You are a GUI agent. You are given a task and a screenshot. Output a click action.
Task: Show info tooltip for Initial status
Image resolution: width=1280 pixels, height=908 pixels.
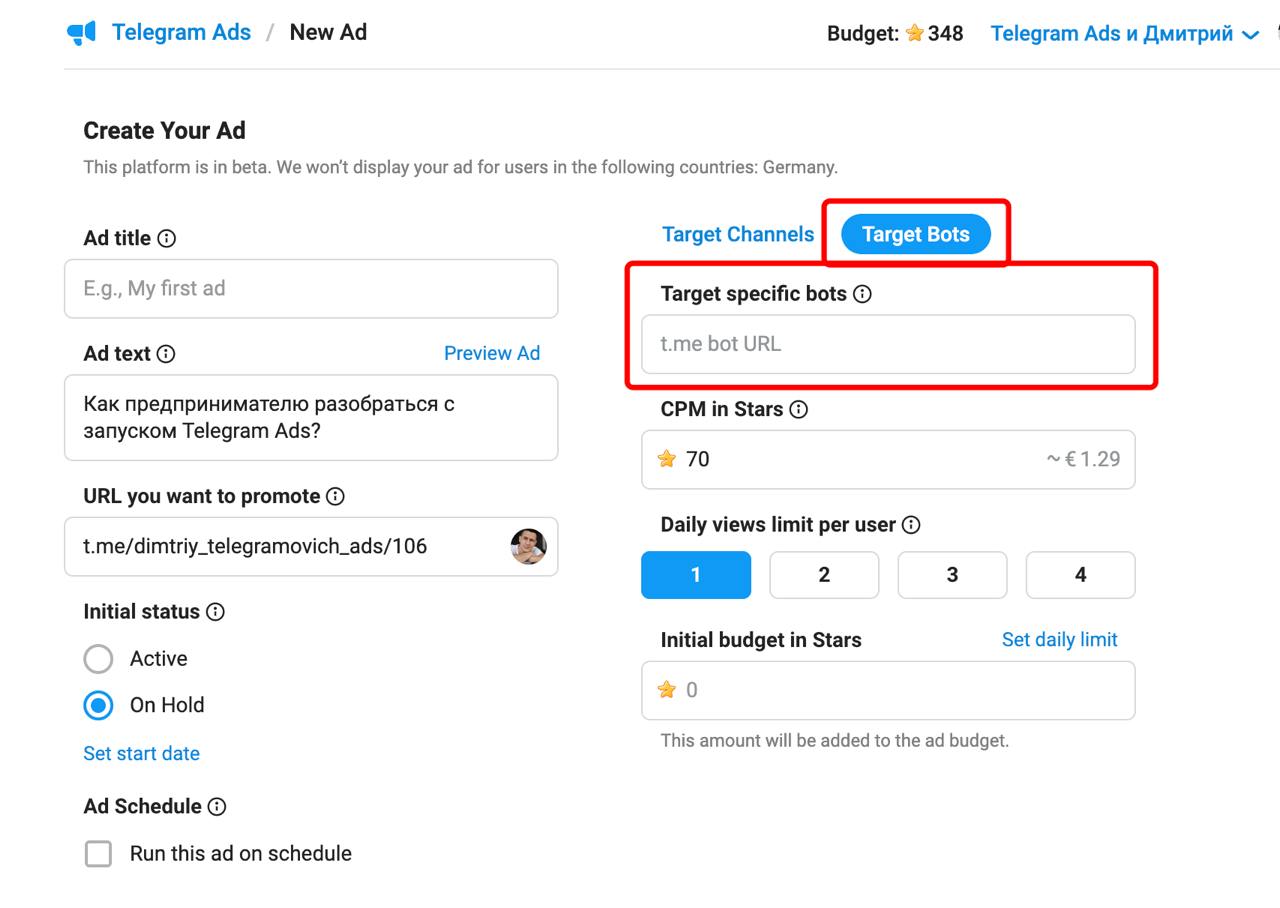(215, 612)
